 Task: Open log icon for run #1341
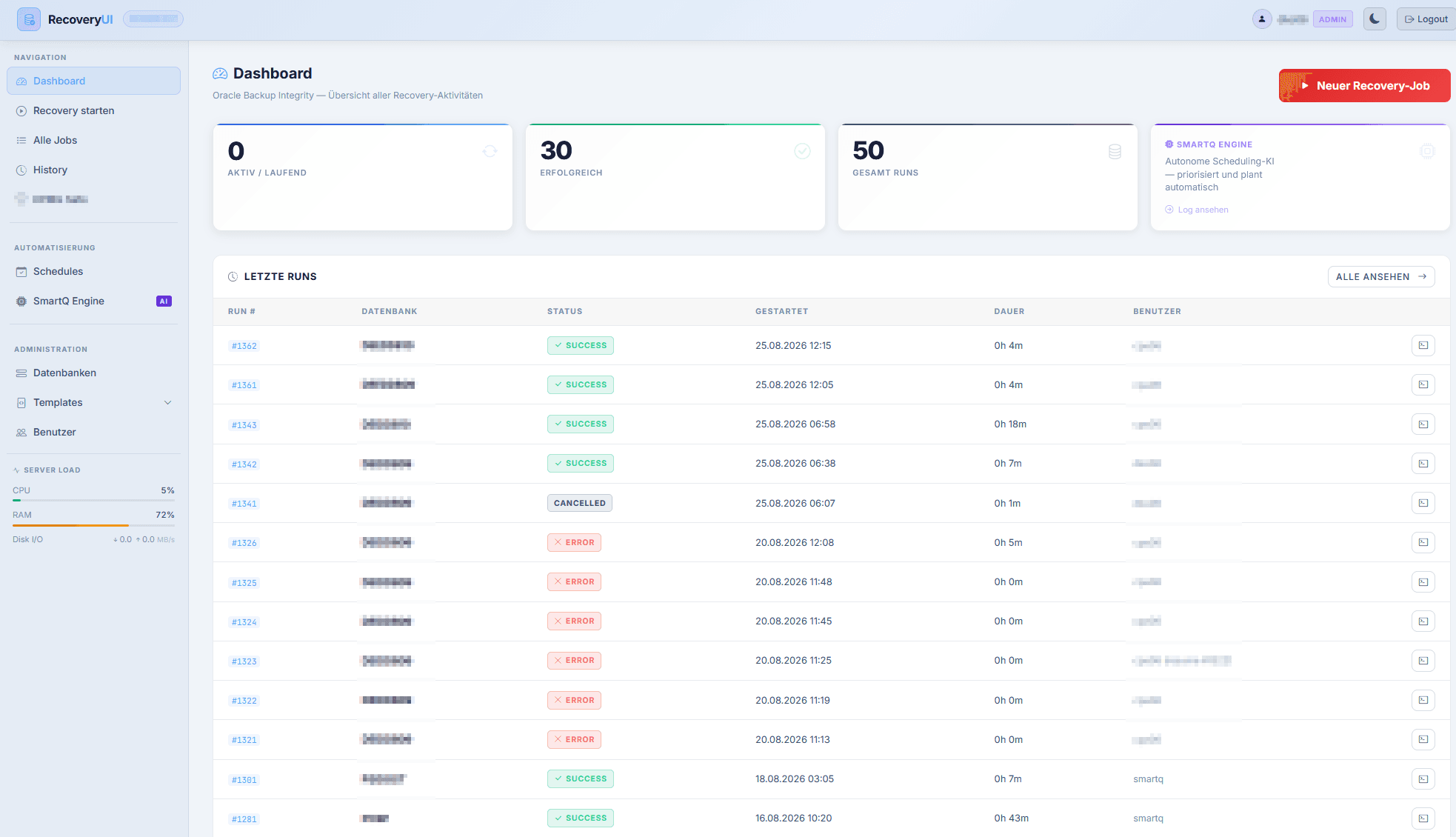click(1423, 503)
